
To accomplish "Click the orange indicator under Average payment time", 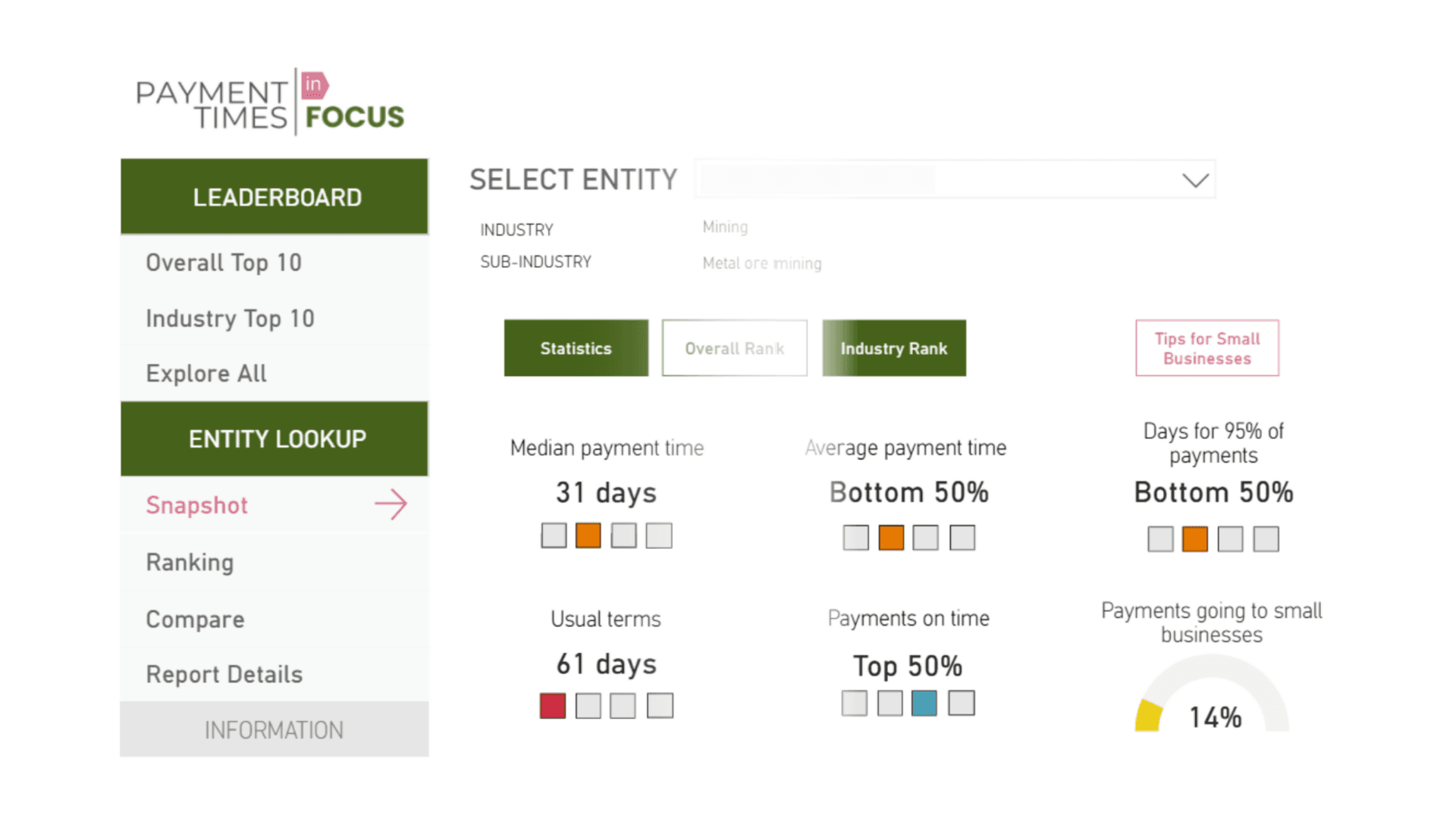I will click(x=891, y=537).
